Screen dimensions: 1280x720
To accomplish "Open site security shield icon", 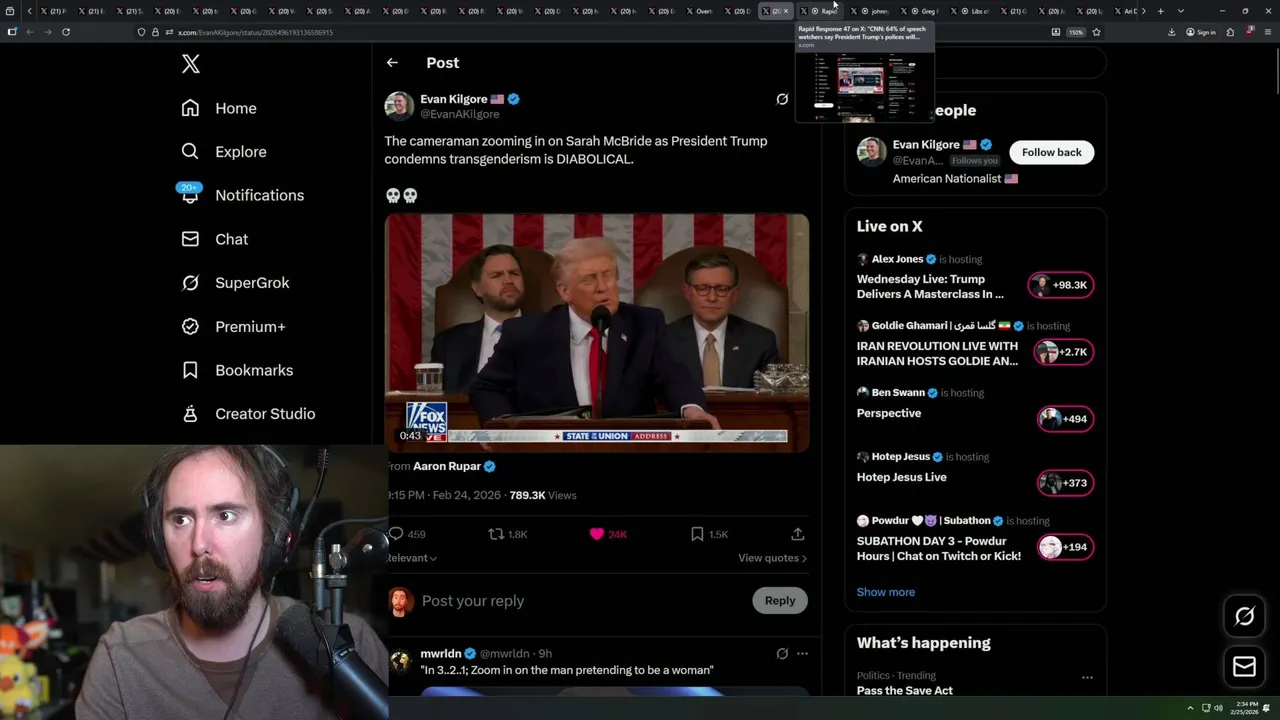I will [141, 32].
